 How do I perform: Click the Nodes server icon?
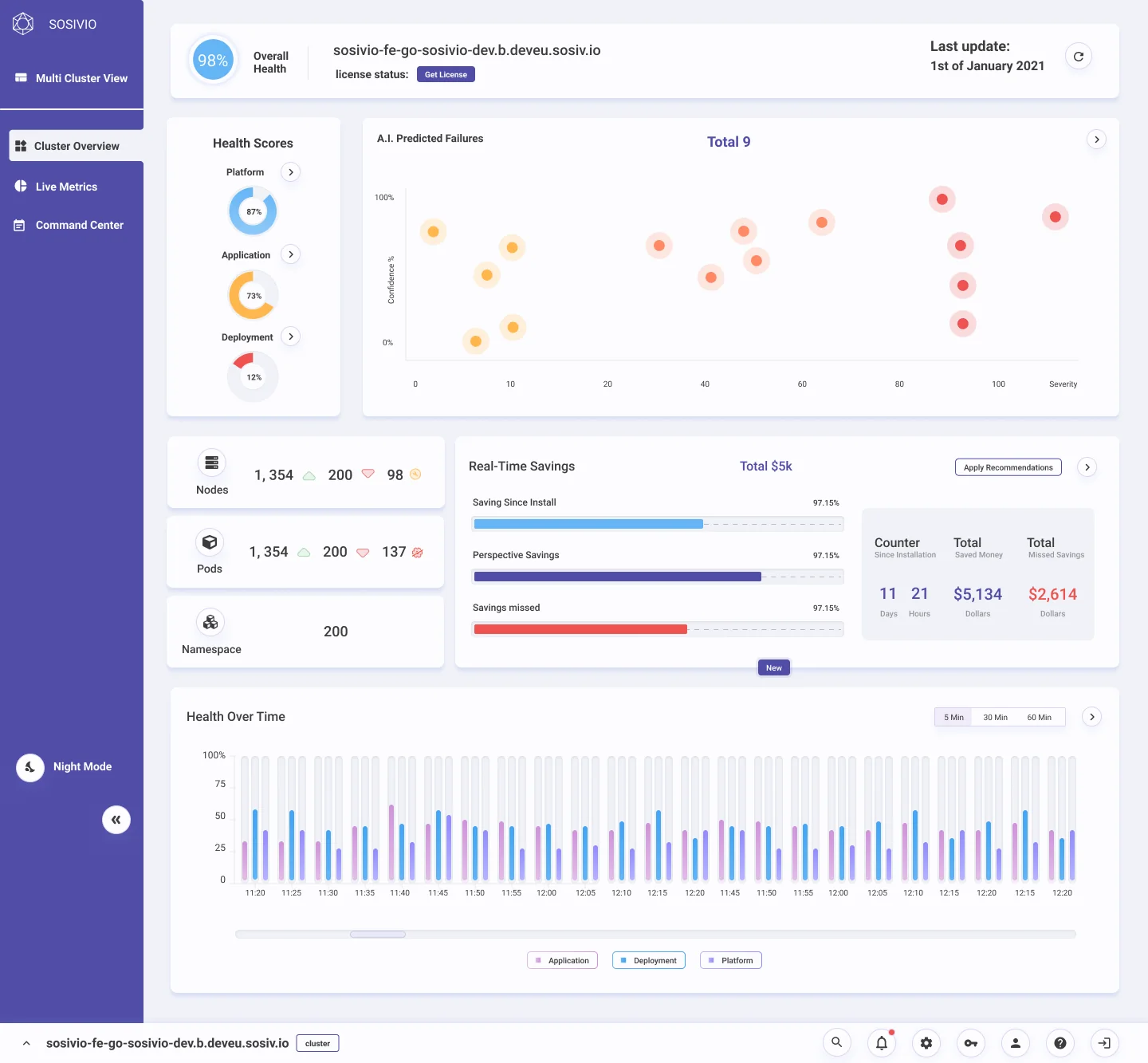211,463
